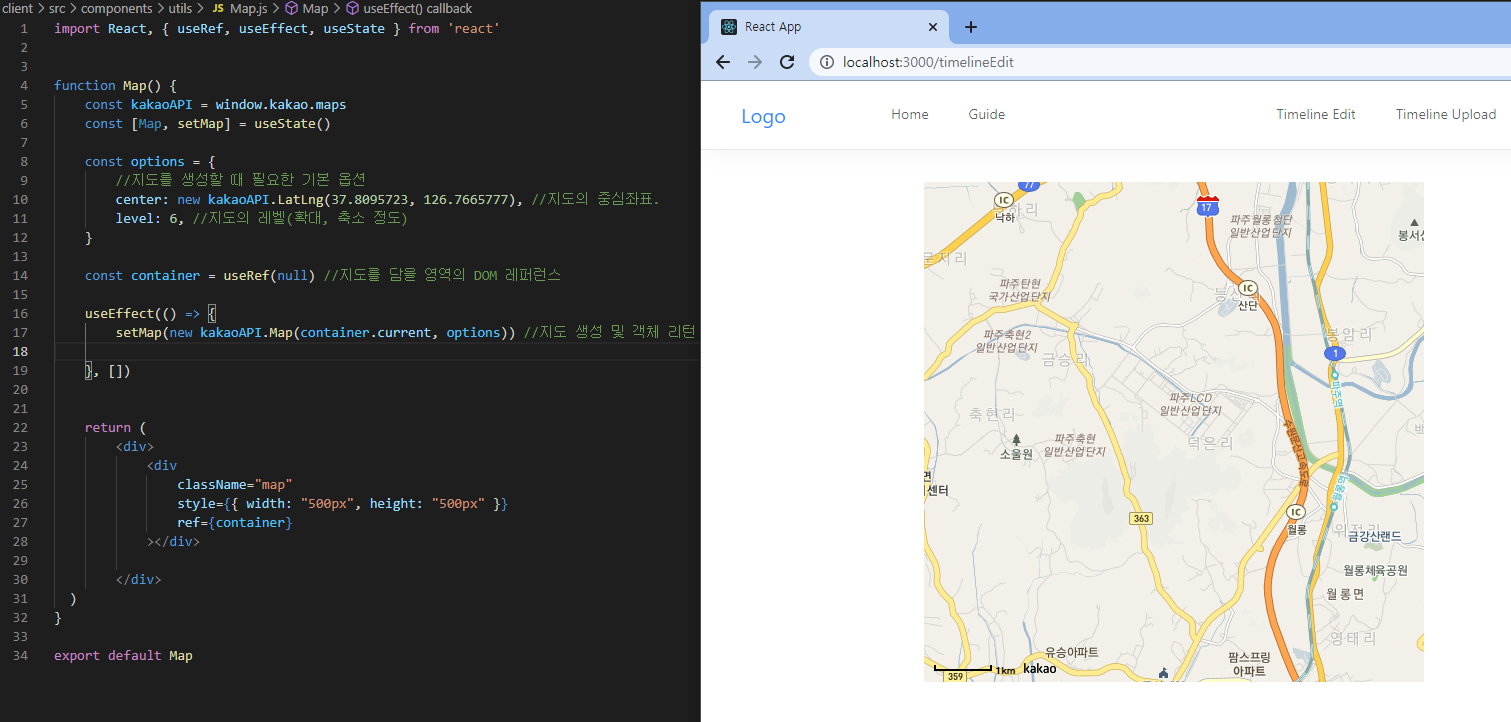Click the Logo link in the navbar
Viewport: 1511px width, 722px height.
[763, 116]
